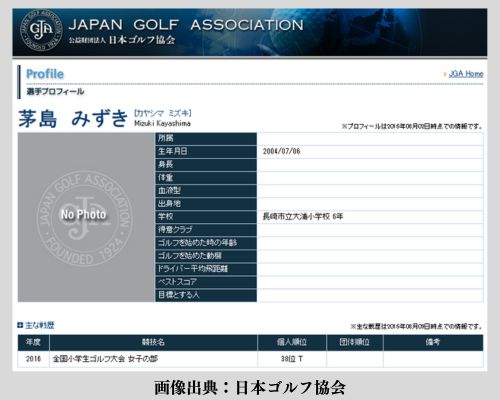The image size is (500, 400).
Task: Select the school value 長崎市立大浦小学校 6年
Action: pyautogui.click(x=303, y=217)
